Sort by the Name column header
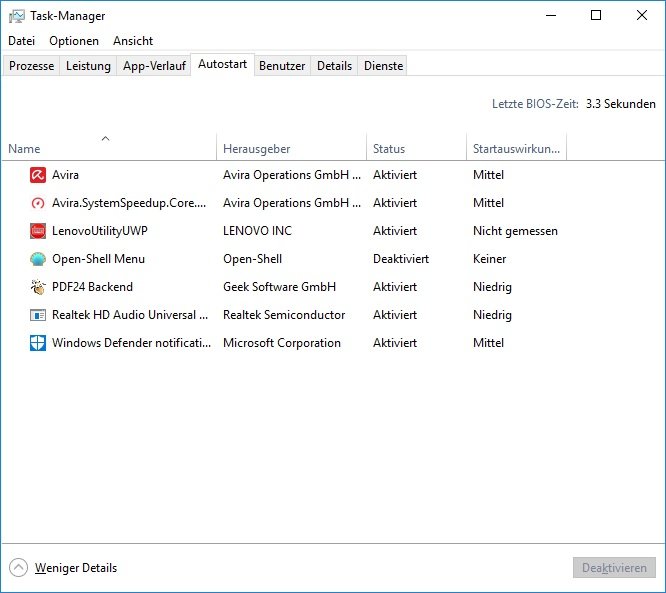 (109, 147)
